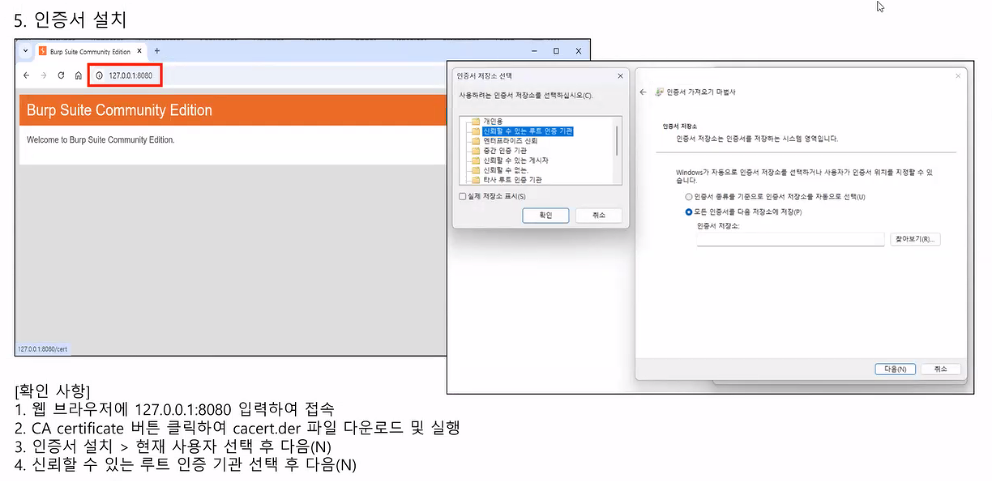Click the folder icon beside 중간 인증 기관
Image resolution: width=992 pixels, height=481 pixels.
[476, 151]
